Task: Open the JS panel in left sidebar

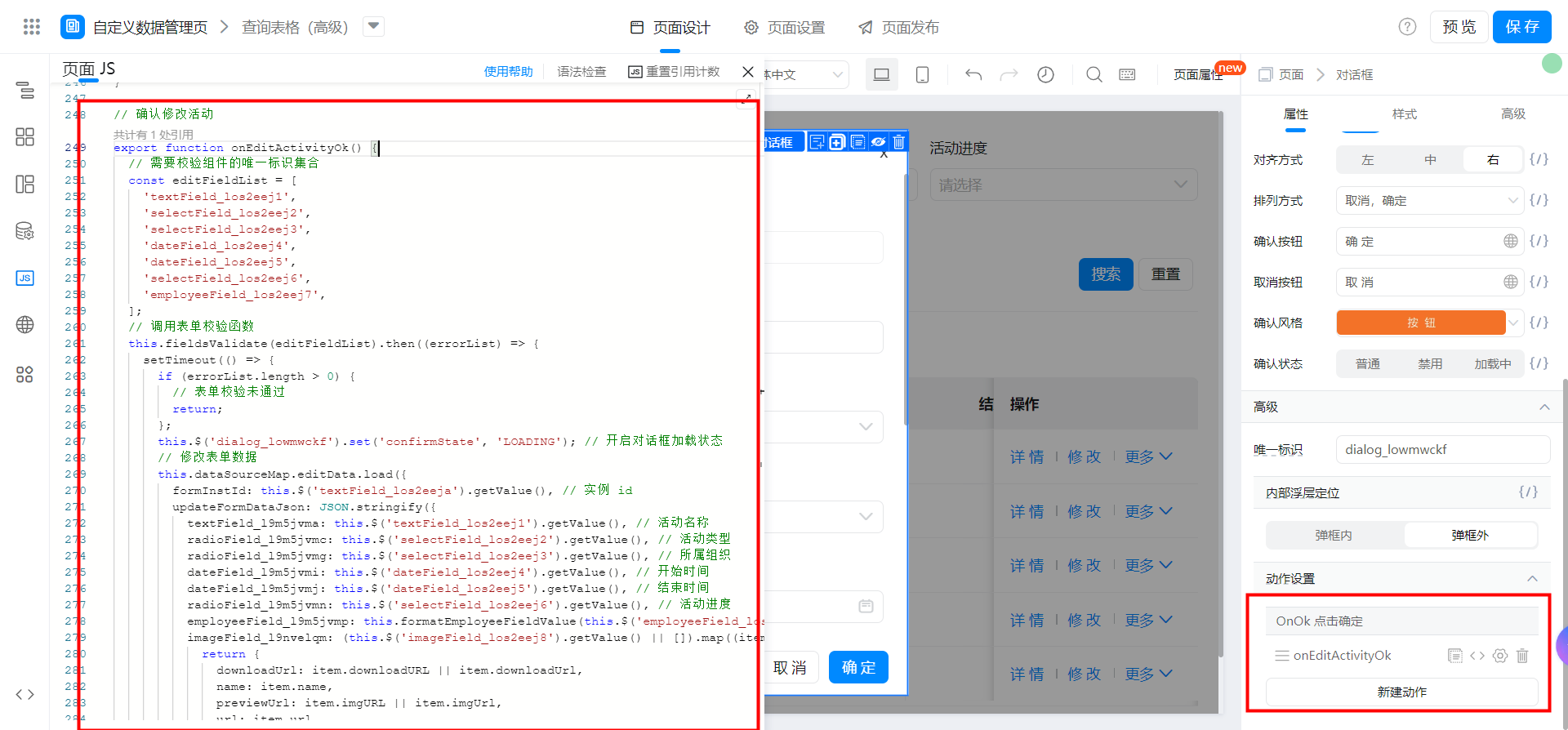Action: 24,278
